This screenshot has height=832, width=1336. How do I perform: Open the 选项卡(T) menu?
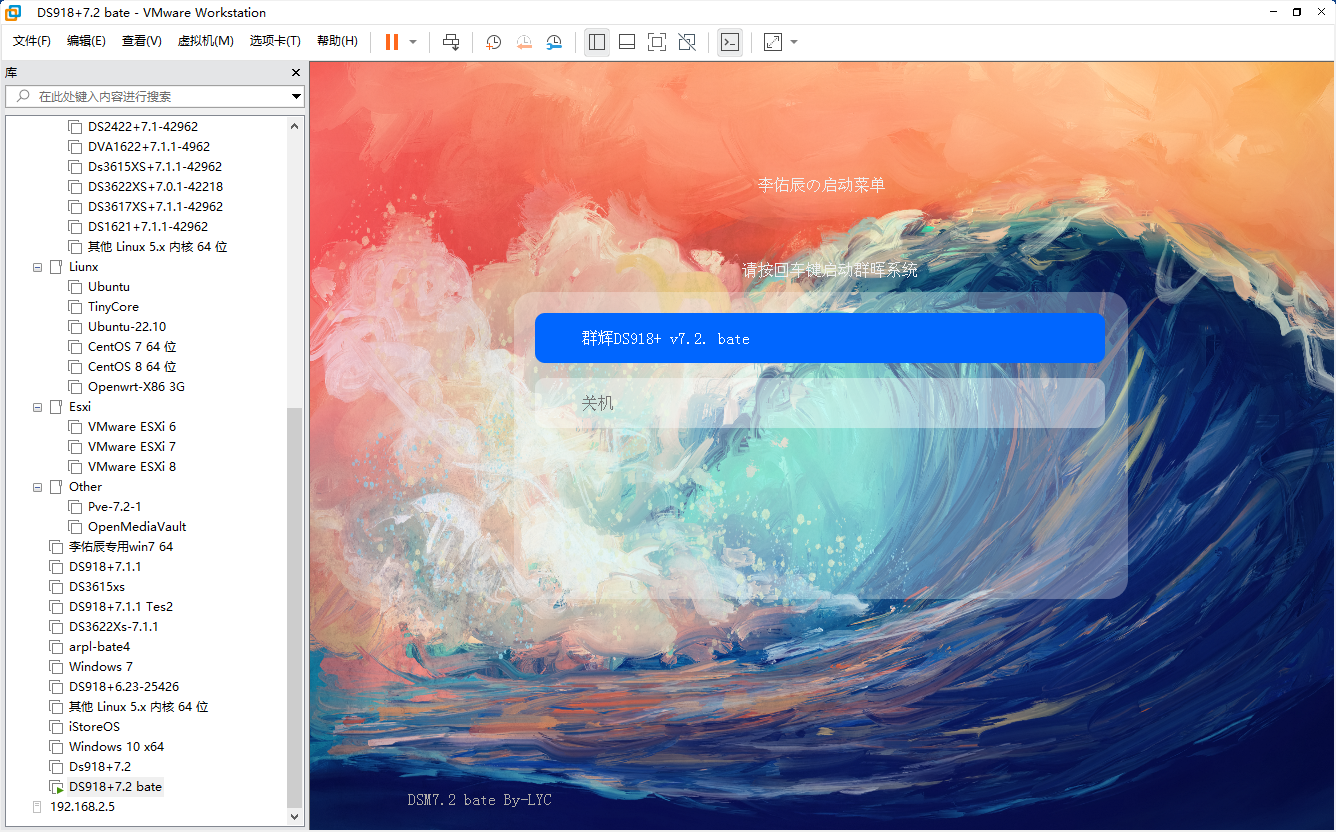click(275, 41)
